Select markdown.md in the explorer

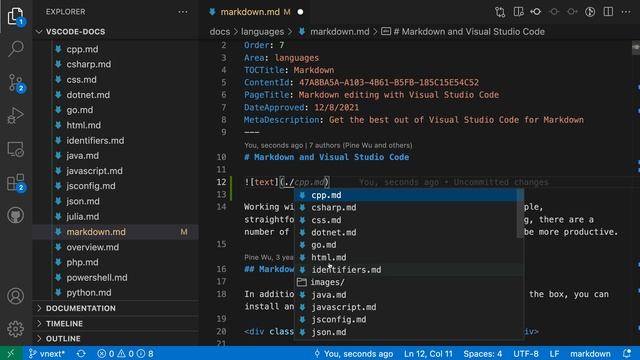click(x=116, y=232)
